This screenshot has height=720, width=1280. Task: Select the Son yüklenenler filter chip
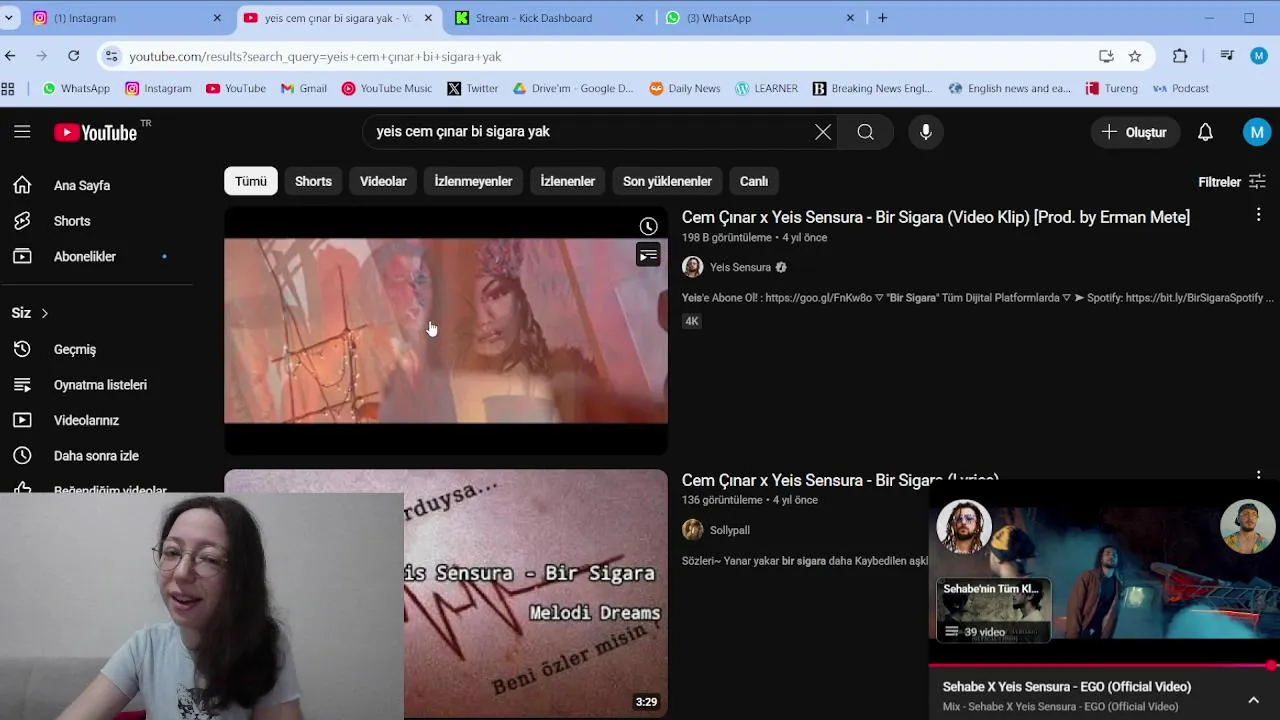click(667, 181)
